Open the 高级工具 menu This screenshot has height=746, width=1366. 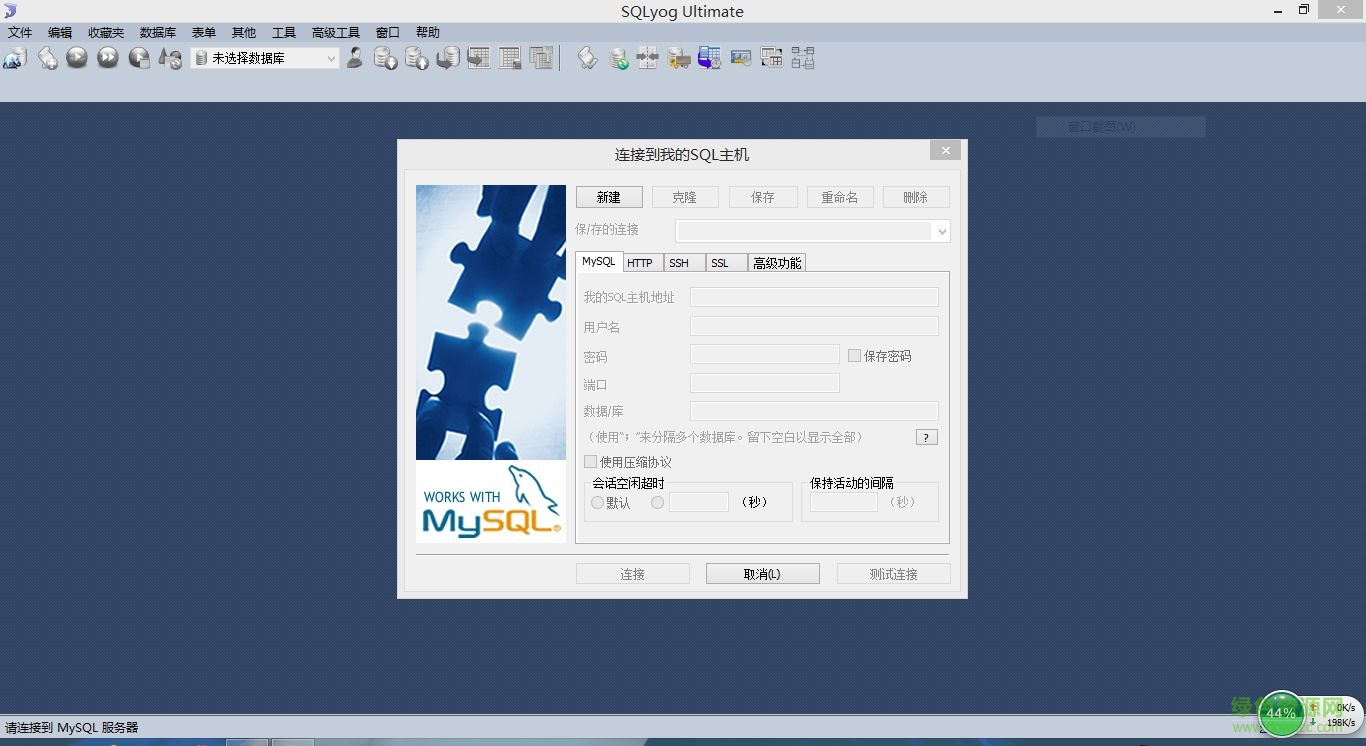(336, 31)
